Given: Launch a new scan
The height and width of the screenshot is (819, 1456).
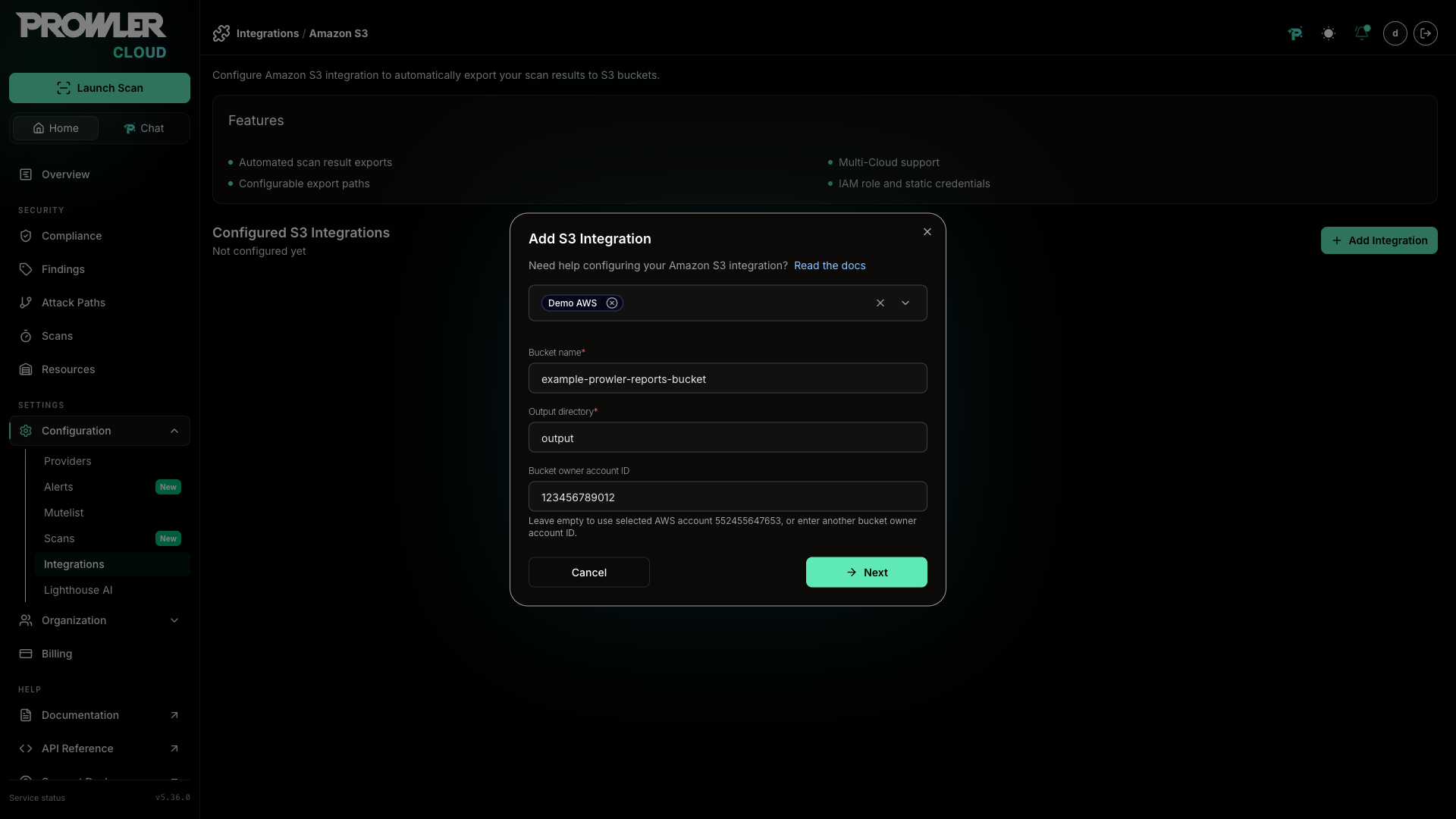Looking at the screenshot, I should coord(99,88).
